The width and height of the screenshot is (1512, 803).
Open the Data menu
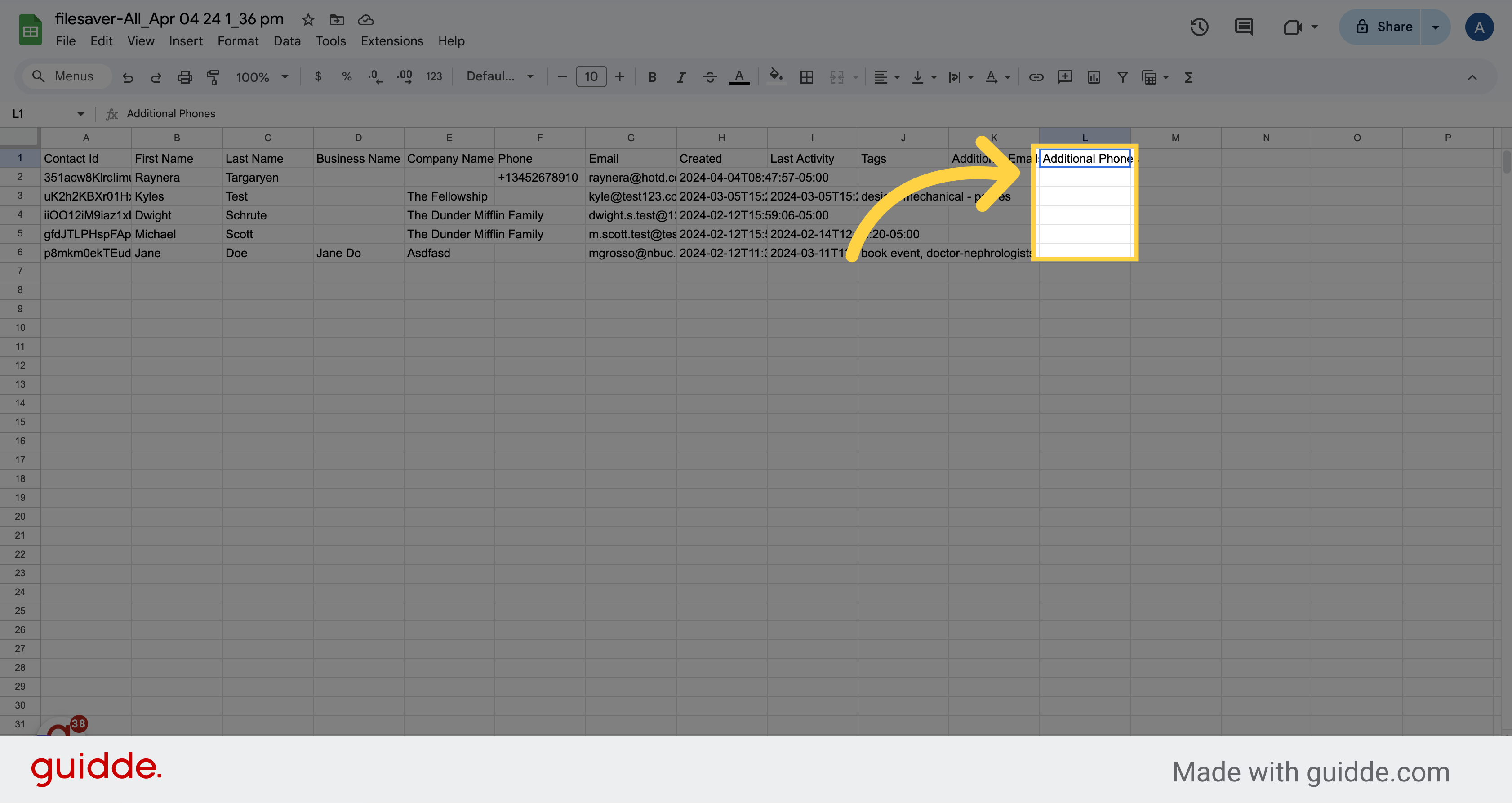287,41
